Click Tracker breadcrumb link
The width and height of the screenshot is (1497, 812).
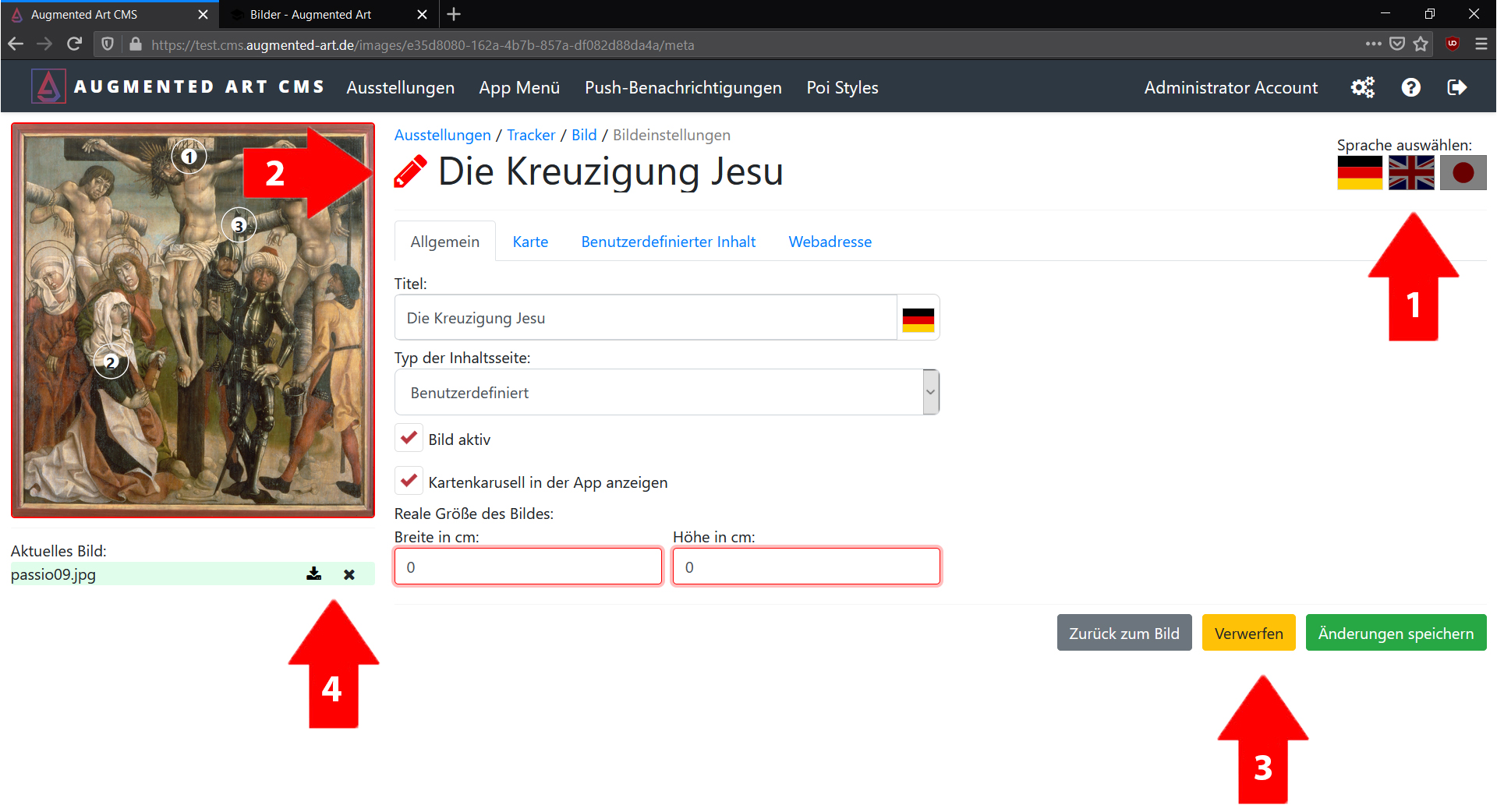tap(531, 135)
